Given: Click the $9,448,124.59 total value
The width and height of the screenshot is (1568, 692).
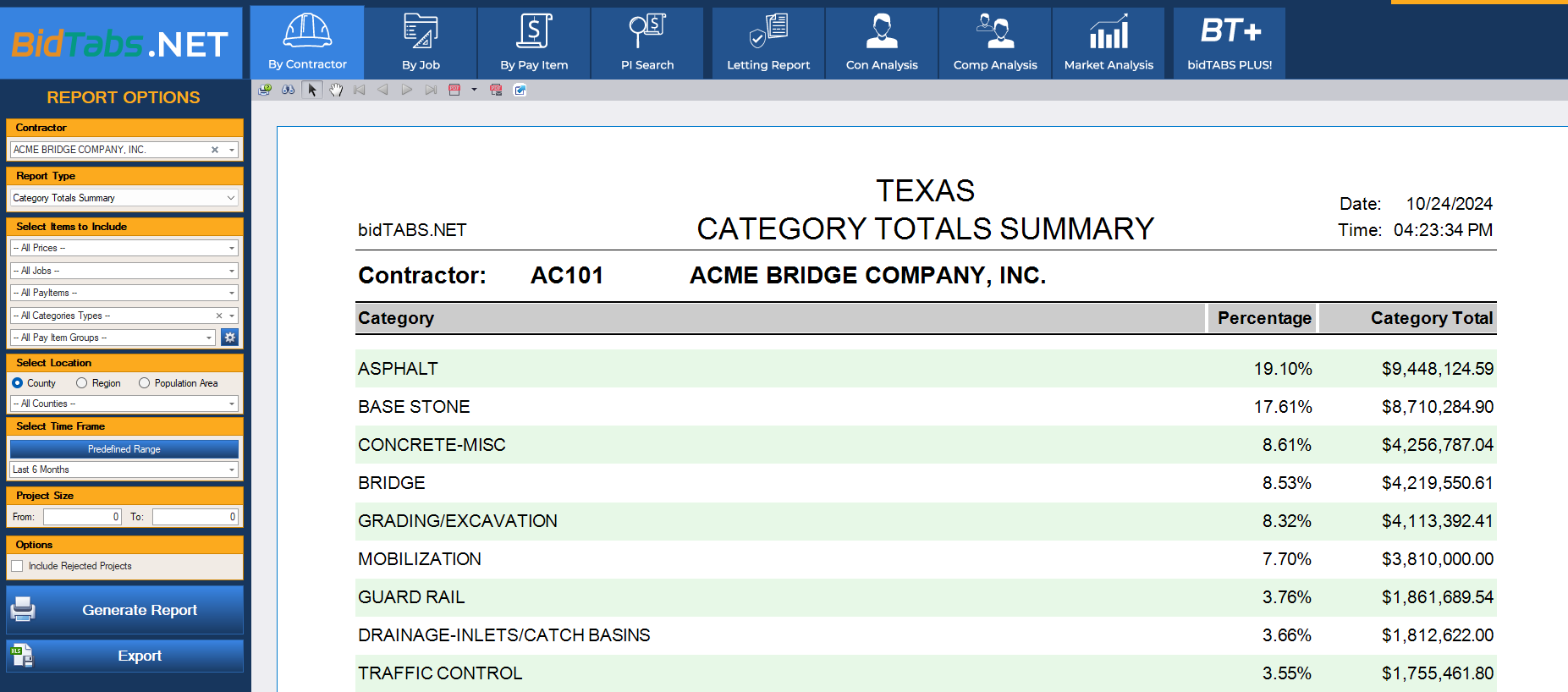Looking at the screenshot, I should [1438, 369].
